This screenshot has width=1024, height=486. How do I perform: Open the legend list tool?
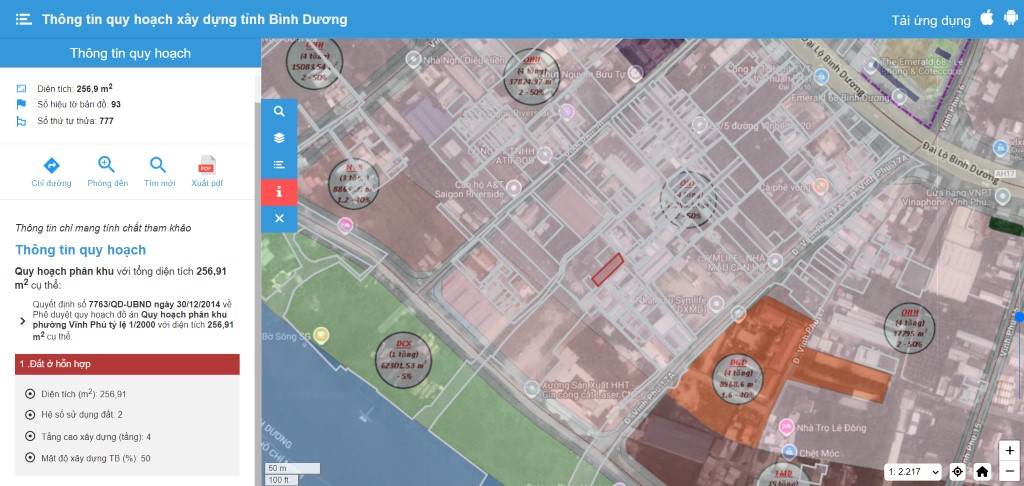[x=279, y=165]
